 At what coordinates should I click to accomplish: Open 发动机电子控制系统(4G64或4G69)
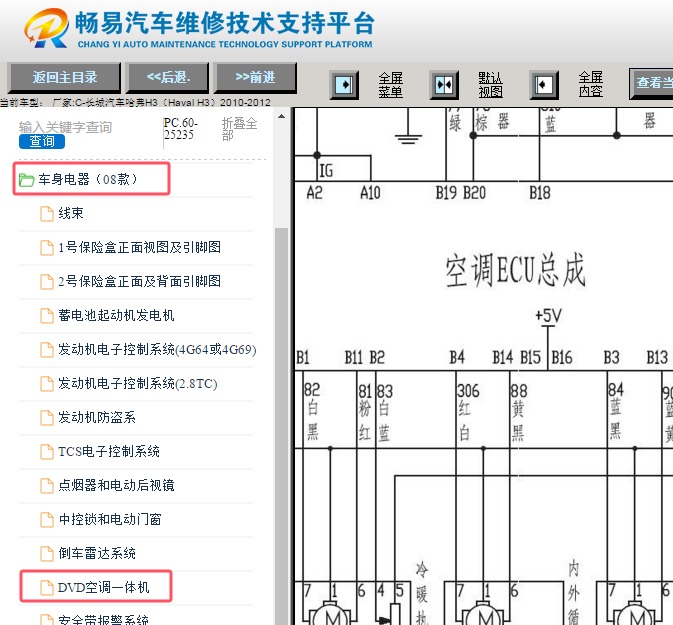157,349
